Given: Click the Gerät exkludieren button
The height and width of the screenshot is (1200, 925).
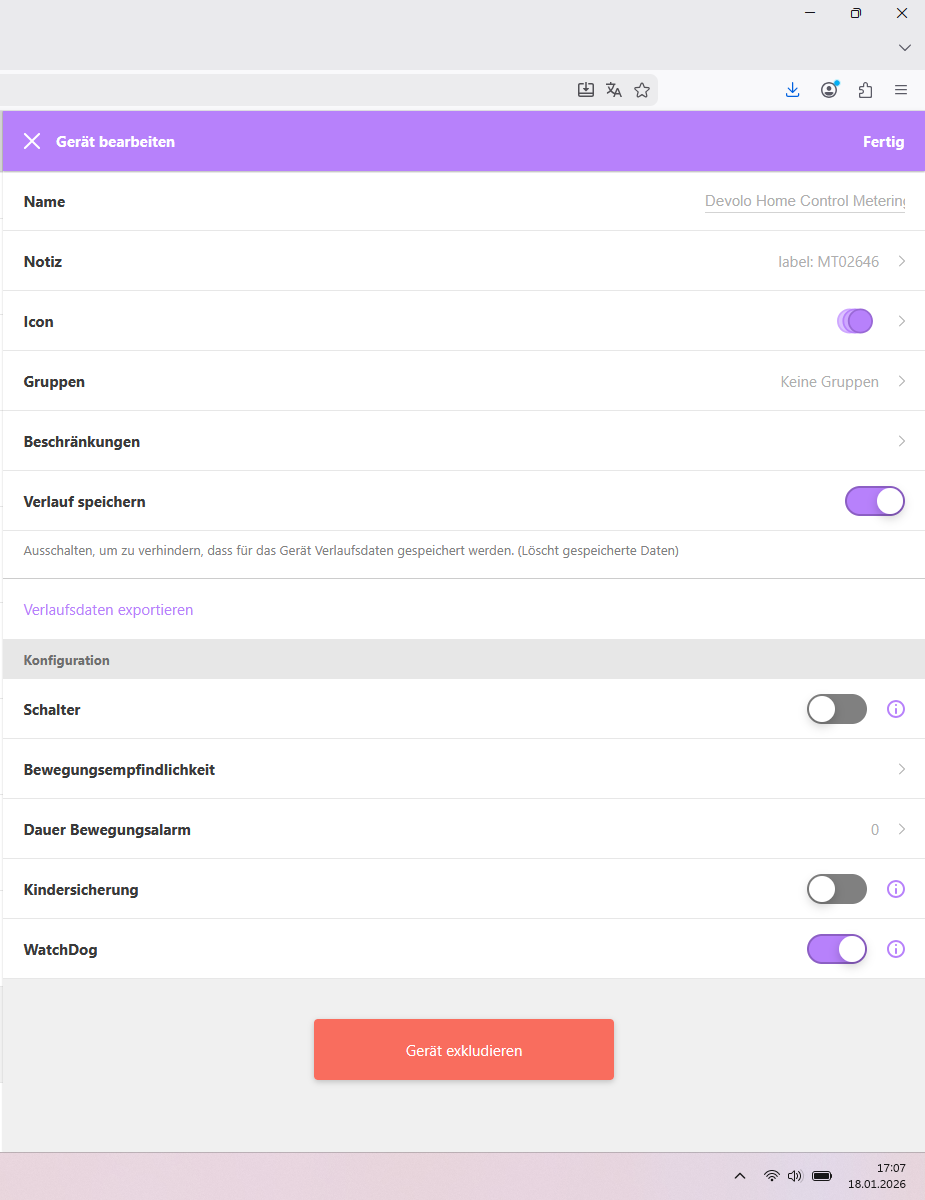Looking at the screenshot, I should click(x=464, y=1050).
